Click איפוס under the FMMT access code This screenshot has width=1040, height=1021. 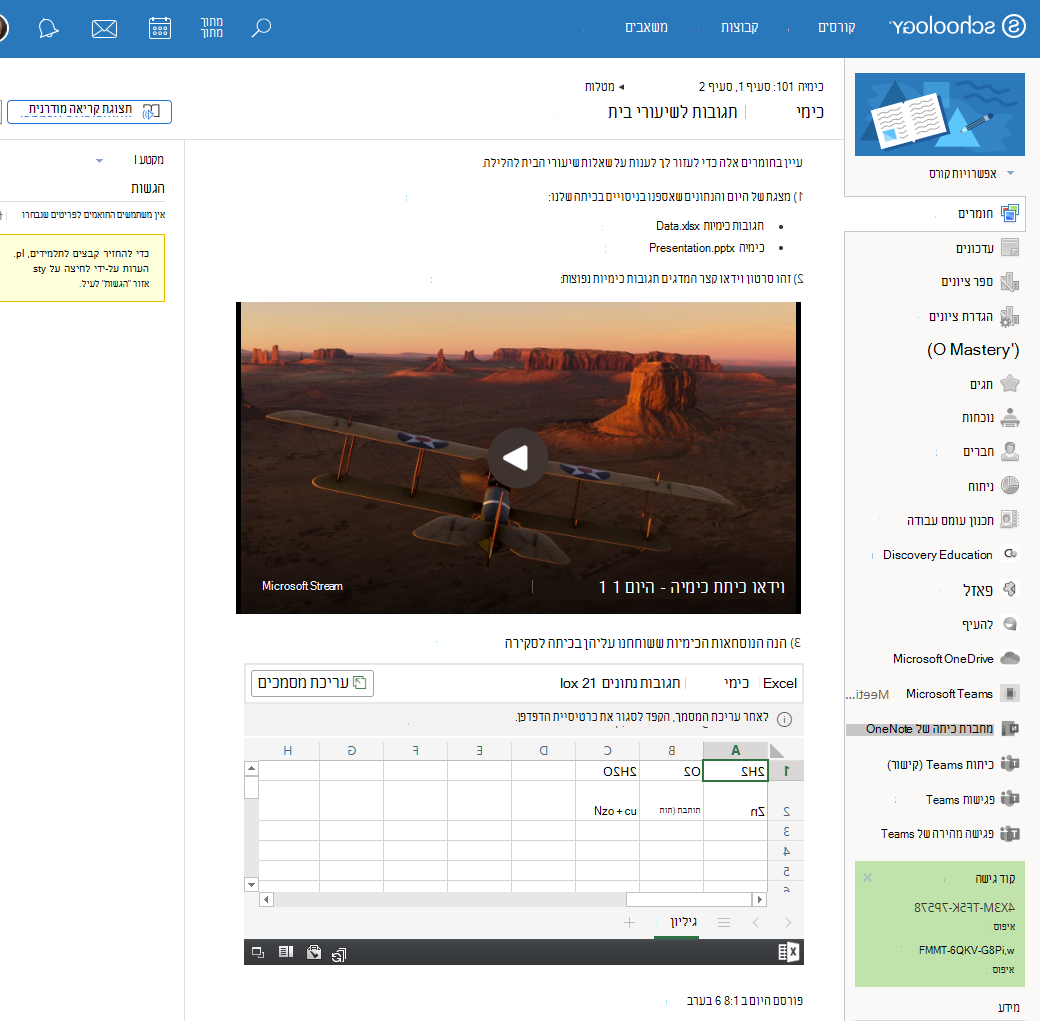pos(1004,969)
